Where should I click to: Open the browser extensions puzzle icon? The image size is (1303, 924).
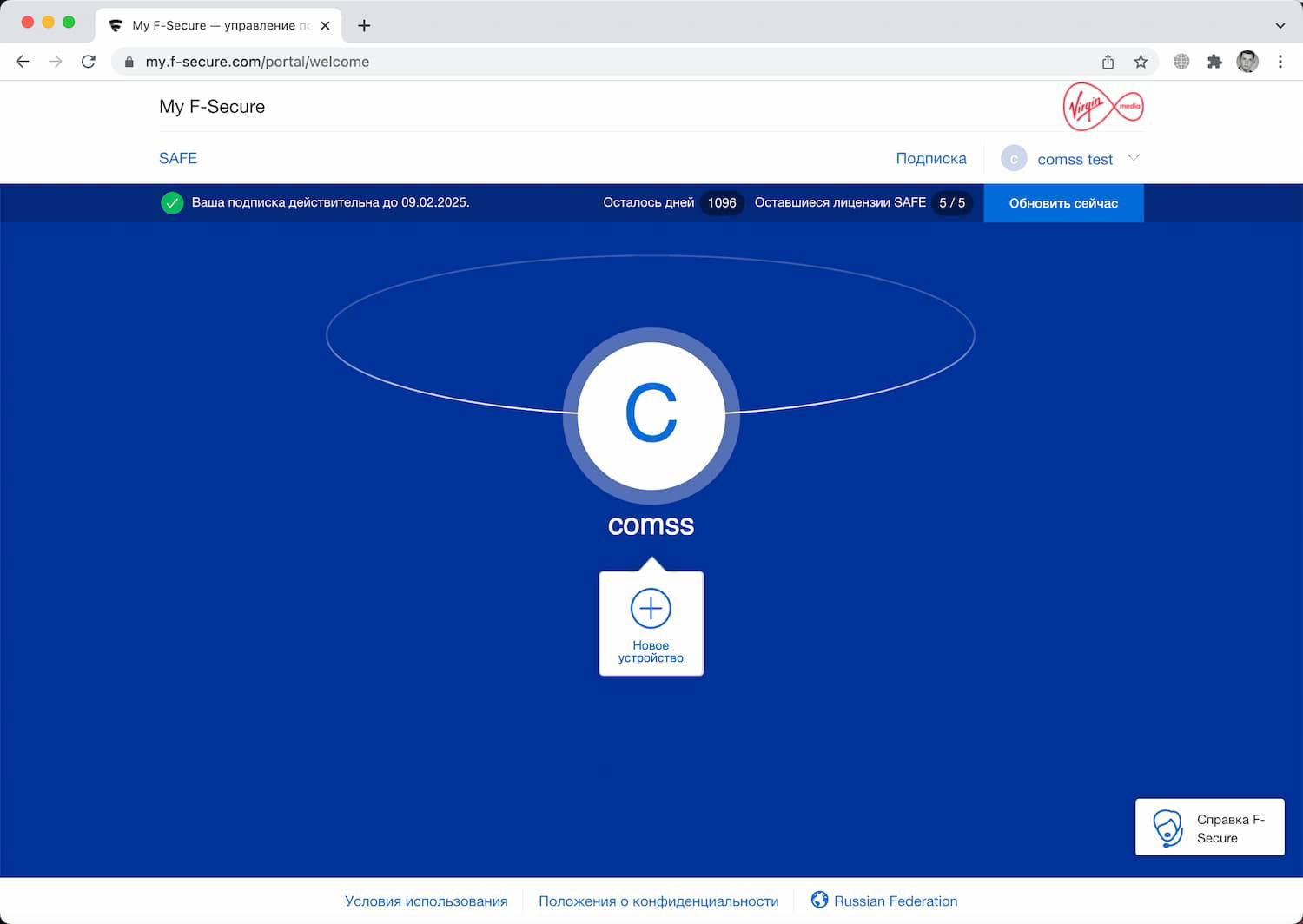(1214, 62)
